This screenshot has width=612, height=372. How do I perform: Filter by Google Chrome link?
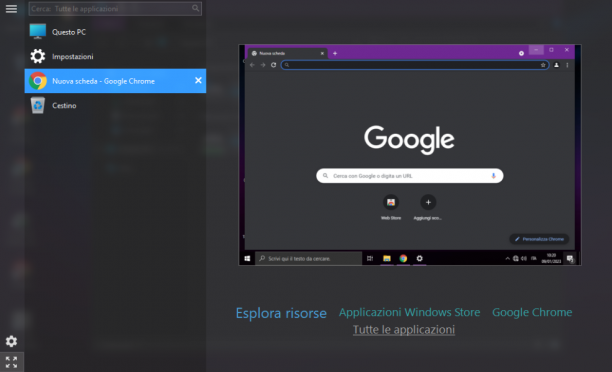pyautogui.click(x=532, y=312)
